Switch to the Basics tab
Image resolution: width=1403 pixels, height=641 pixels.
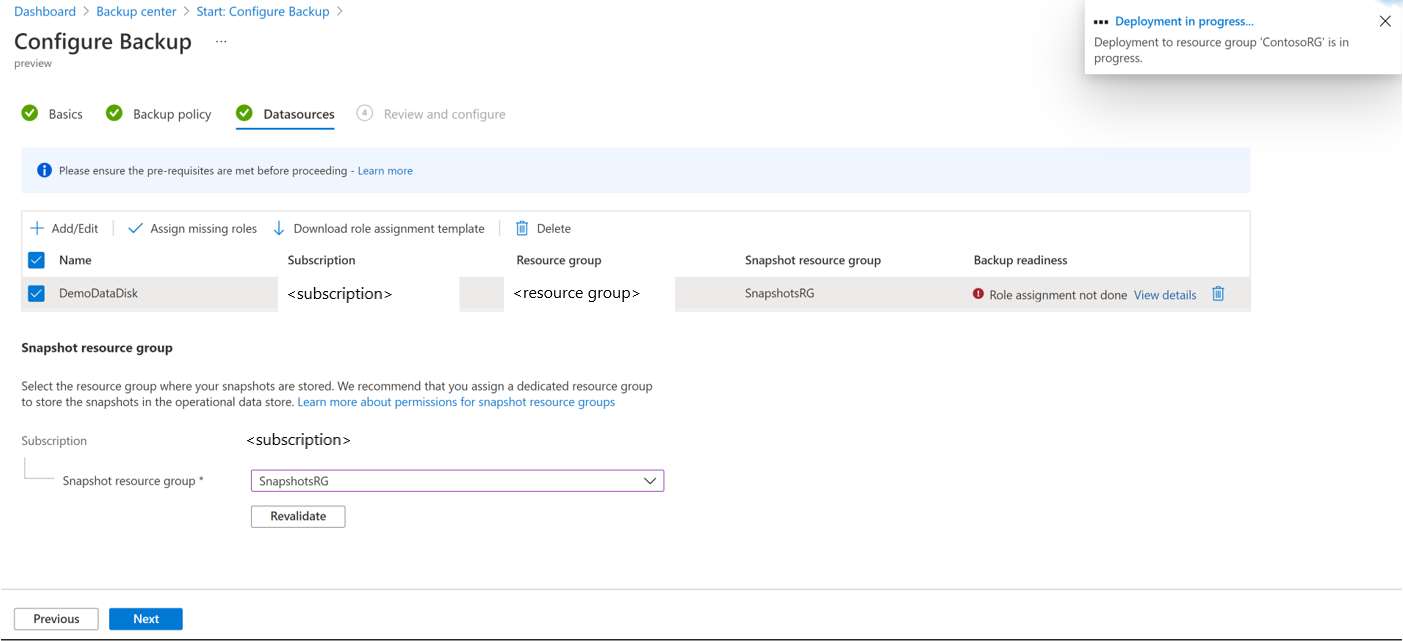(65, 114)
